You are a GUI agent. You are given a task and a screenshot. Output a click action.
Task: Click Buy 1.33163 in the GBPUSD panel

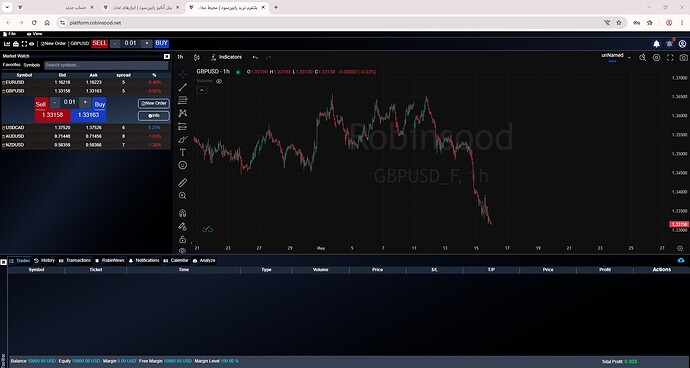click(88, 115)
